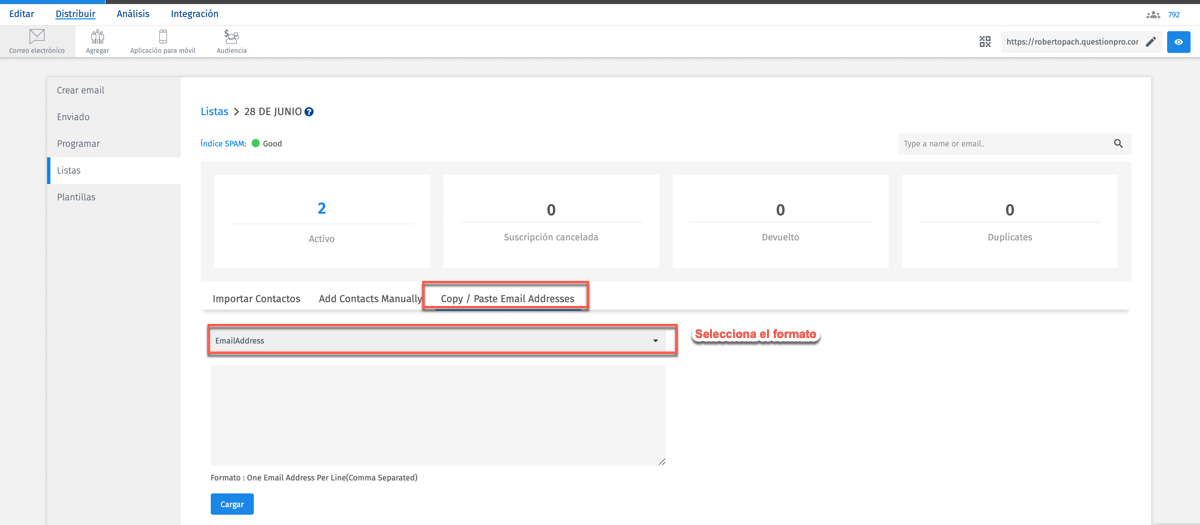Preview survey with the blue eye button

click(x=1178, y=42)
